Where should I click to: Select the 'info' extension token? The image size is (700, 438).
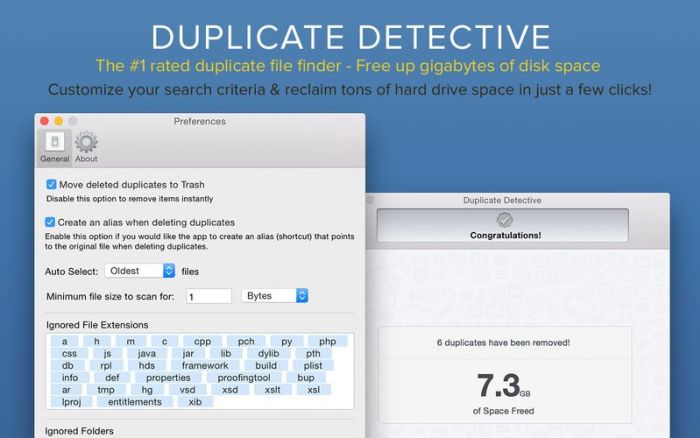click(70, 377)
